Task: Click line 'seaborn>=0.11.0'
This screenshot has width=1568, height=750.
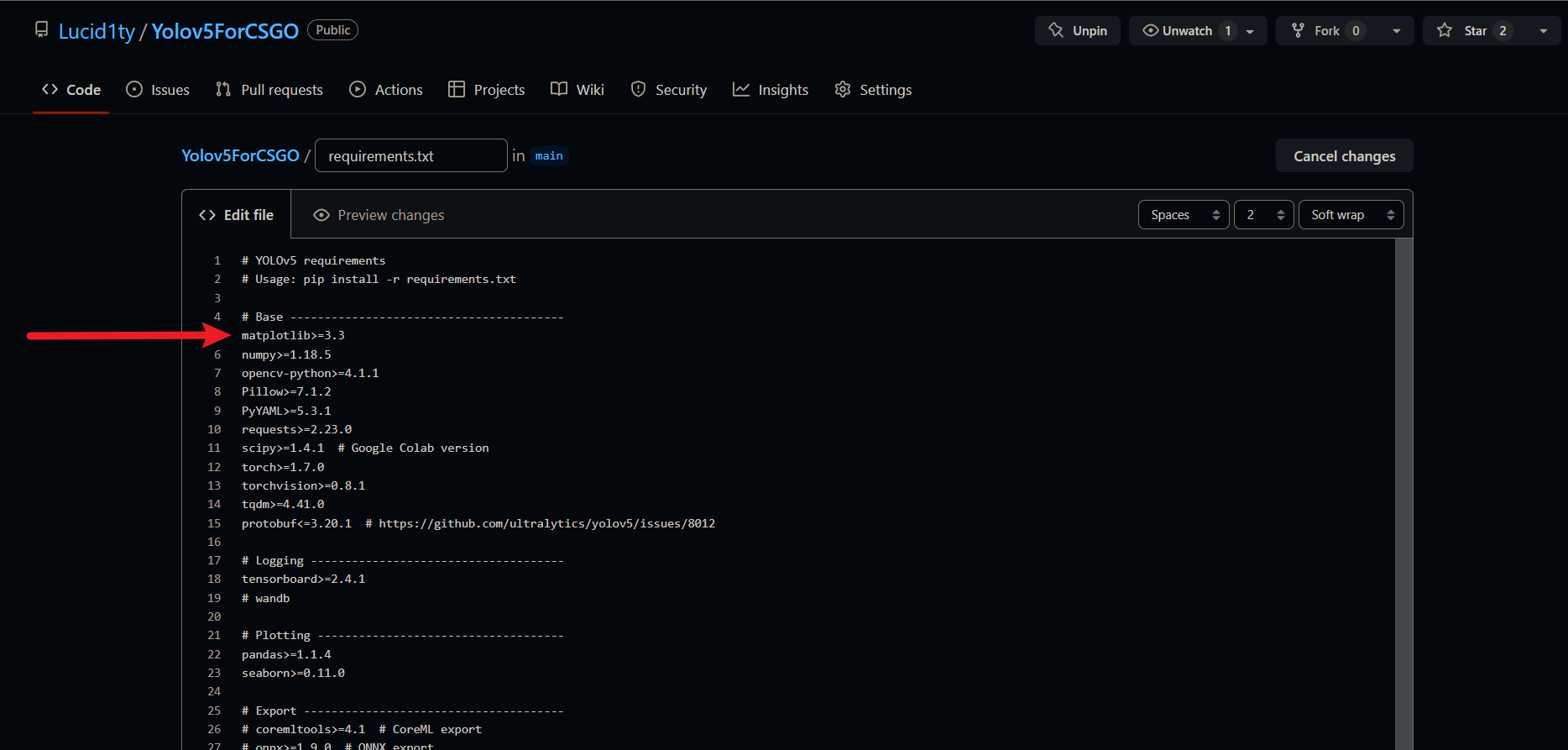Action: pos(293,673)
